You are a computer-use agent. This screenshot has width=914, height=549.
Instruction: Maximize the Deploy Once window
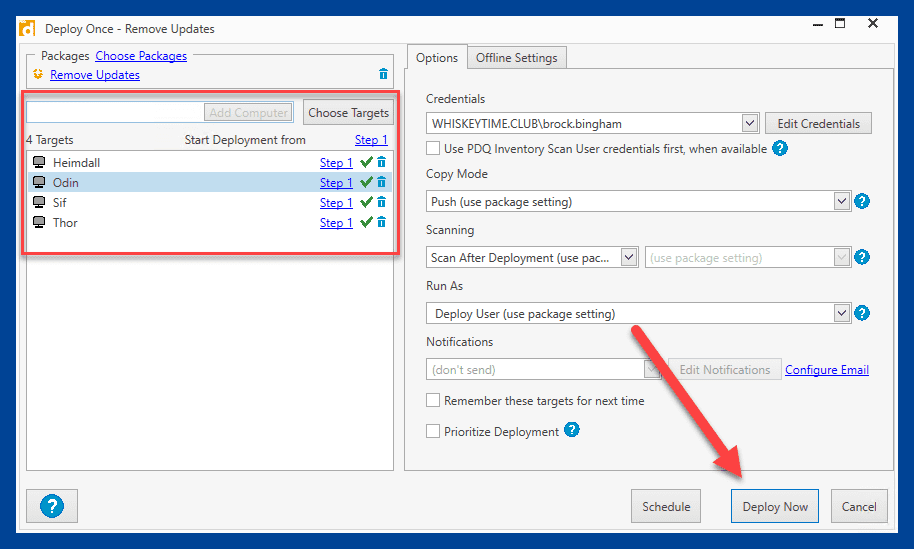coord(840,23)
